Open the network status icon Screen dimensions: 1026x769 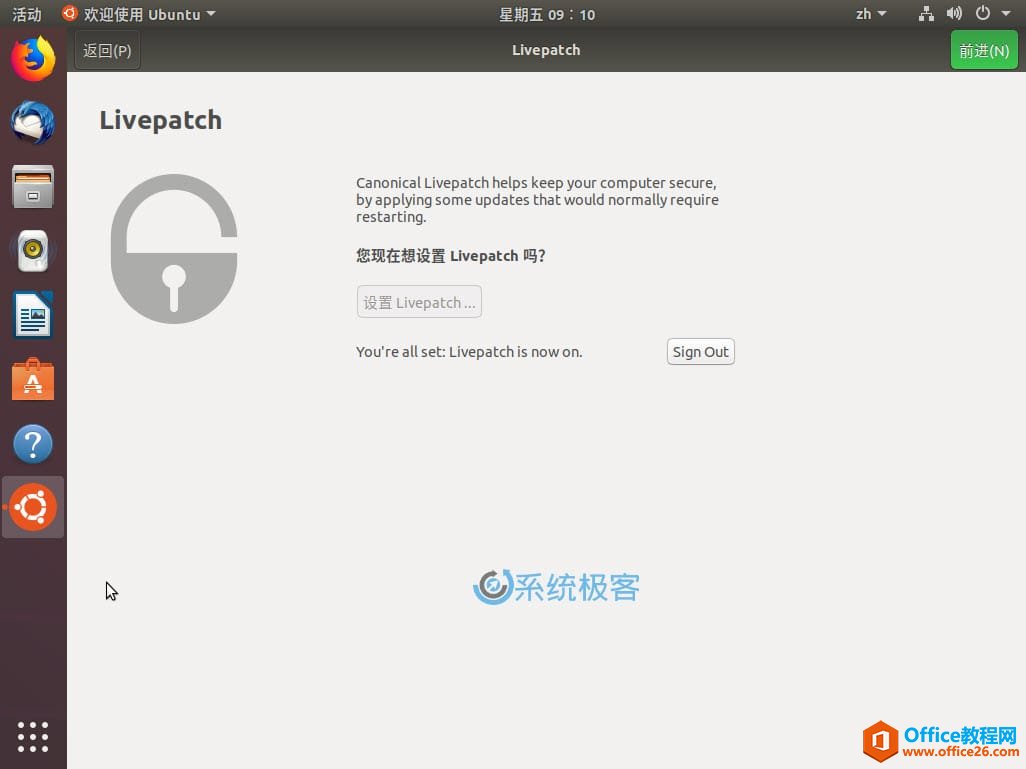coord(926,14)
